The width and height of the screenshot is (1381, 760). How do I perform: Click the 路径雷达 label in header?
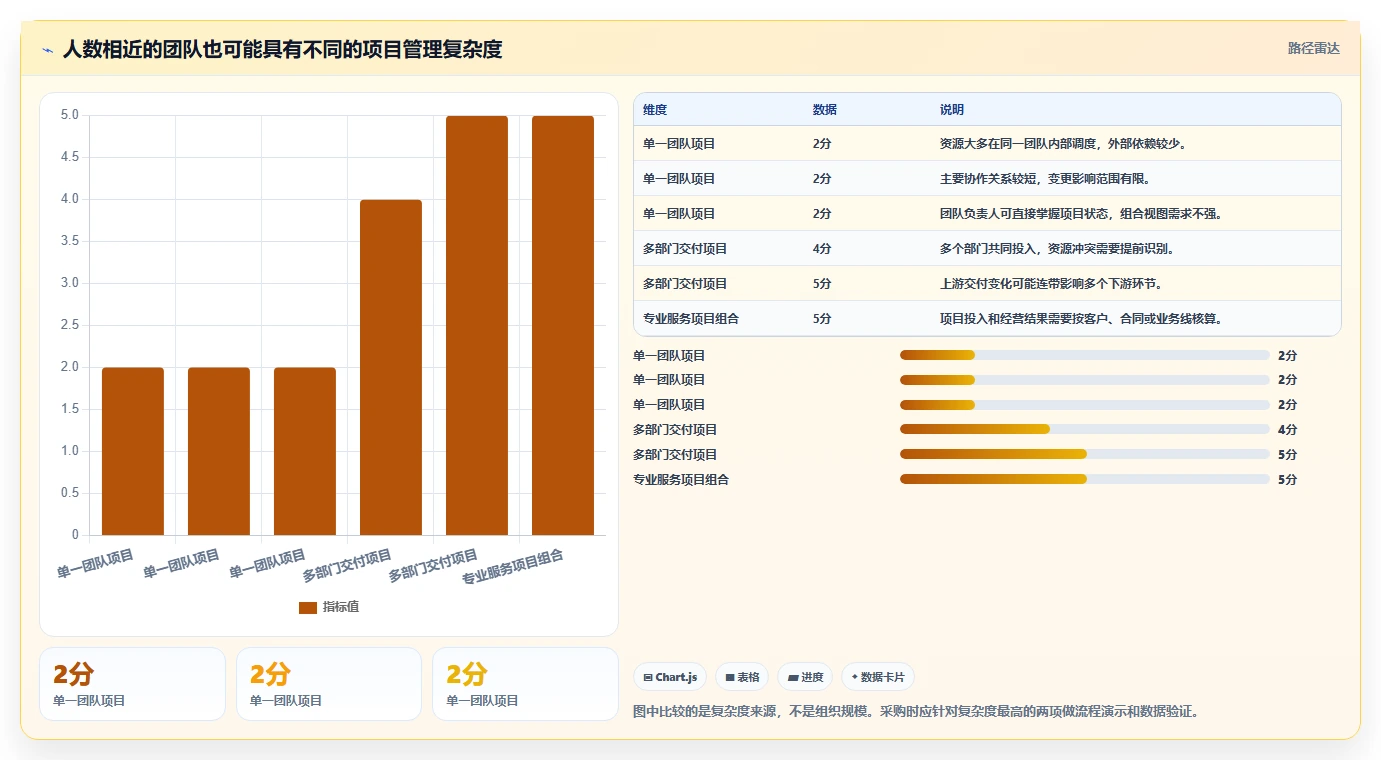(x=1313, y=48)
